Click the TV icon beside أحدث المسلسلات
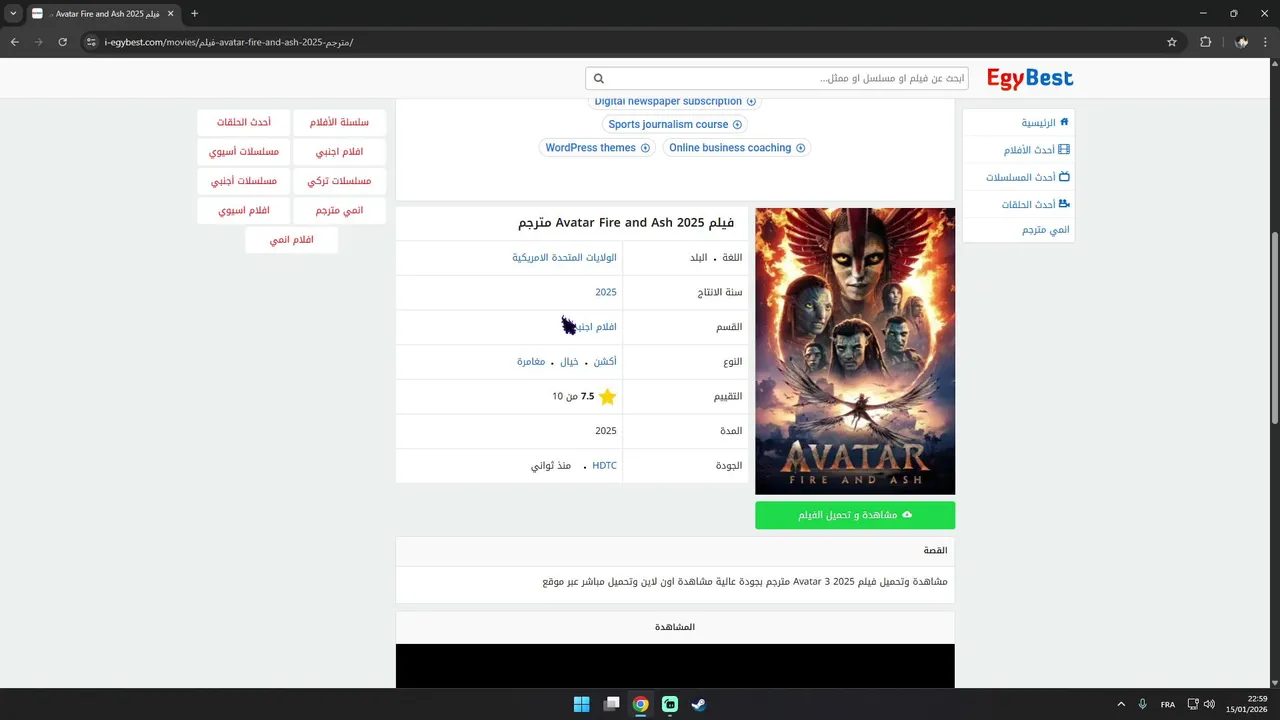Viewport: 1280px width, 720px height. click(x=1064, y=176)
